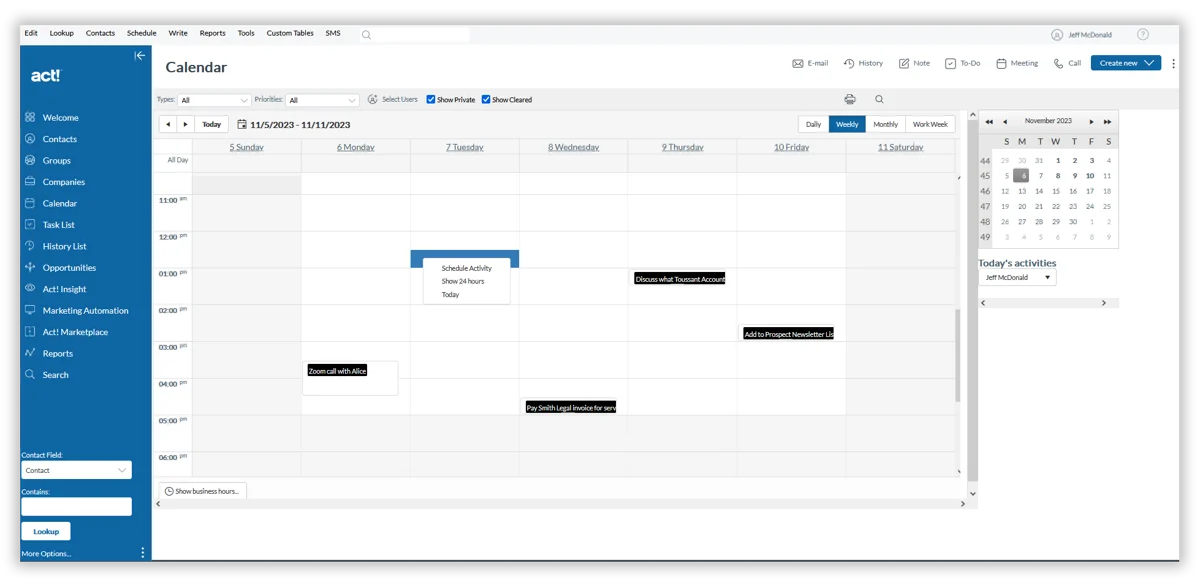Viewport: 1200px width, 585px height.
Task: Choose Schedule Activity from context menu
Action: 467,268
